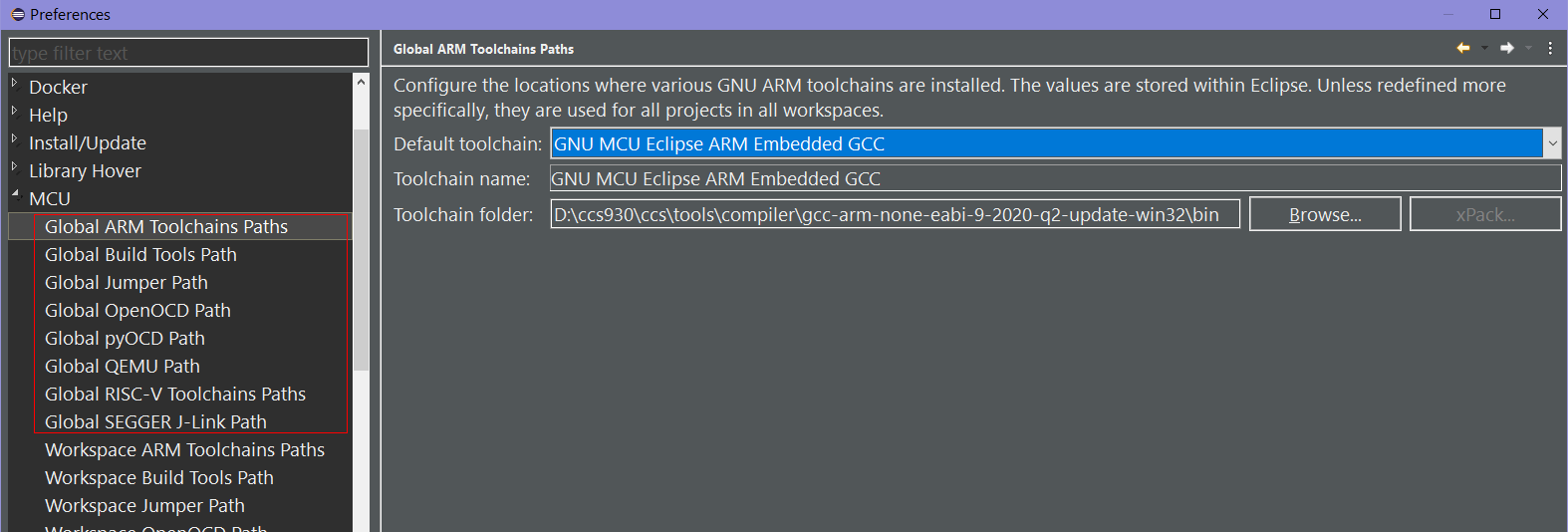Screen dimensions: 1568x532
Task: Click the tree scrollbar up arrow
Action: pos(361,82)
